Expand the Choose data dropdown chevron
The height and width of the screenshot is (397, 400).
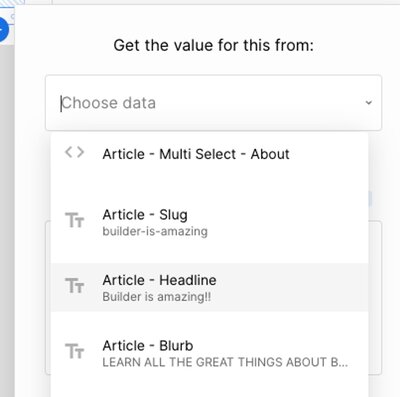(368, 103)
